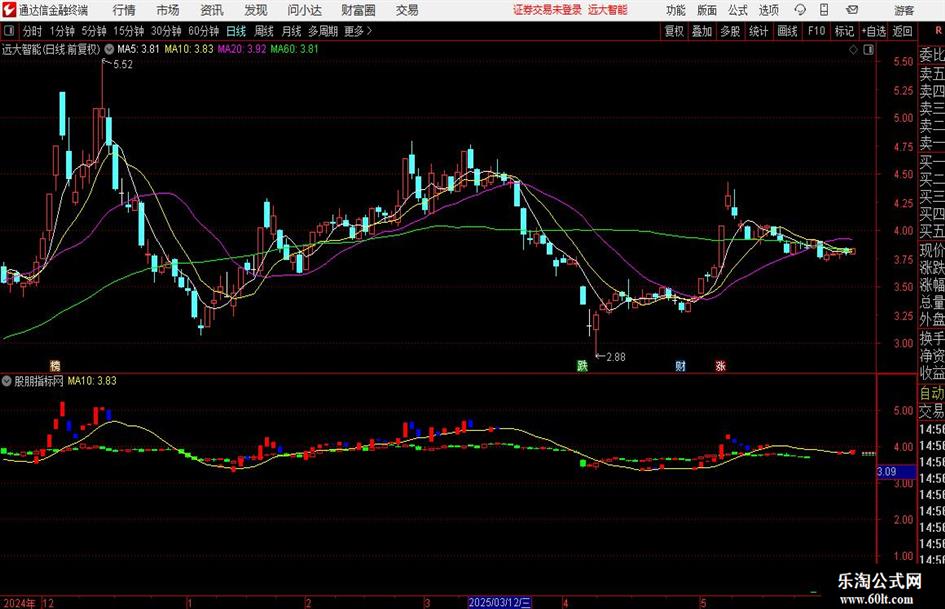
Task: Click the 叠加 overlay button
Action: (x=702, y=31)
